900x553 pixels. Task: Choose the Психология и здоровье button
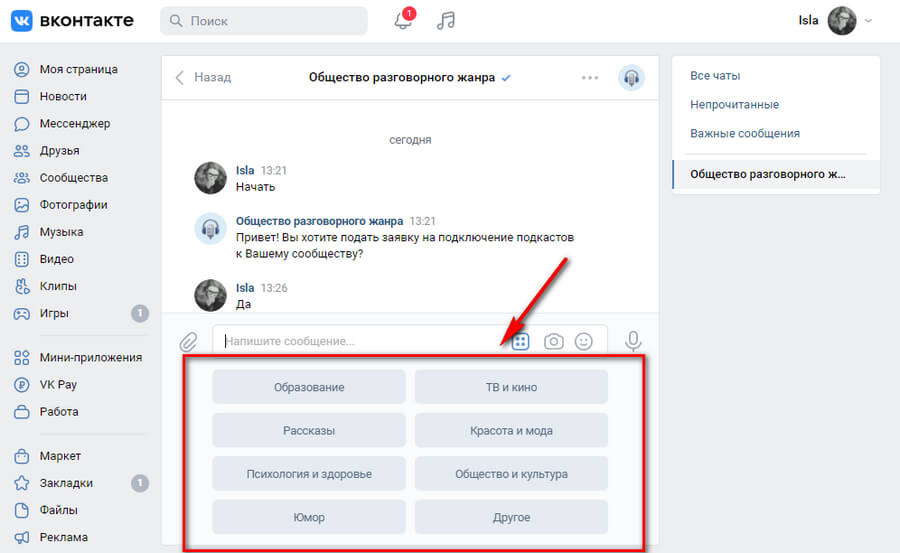(x=309, y=474)
